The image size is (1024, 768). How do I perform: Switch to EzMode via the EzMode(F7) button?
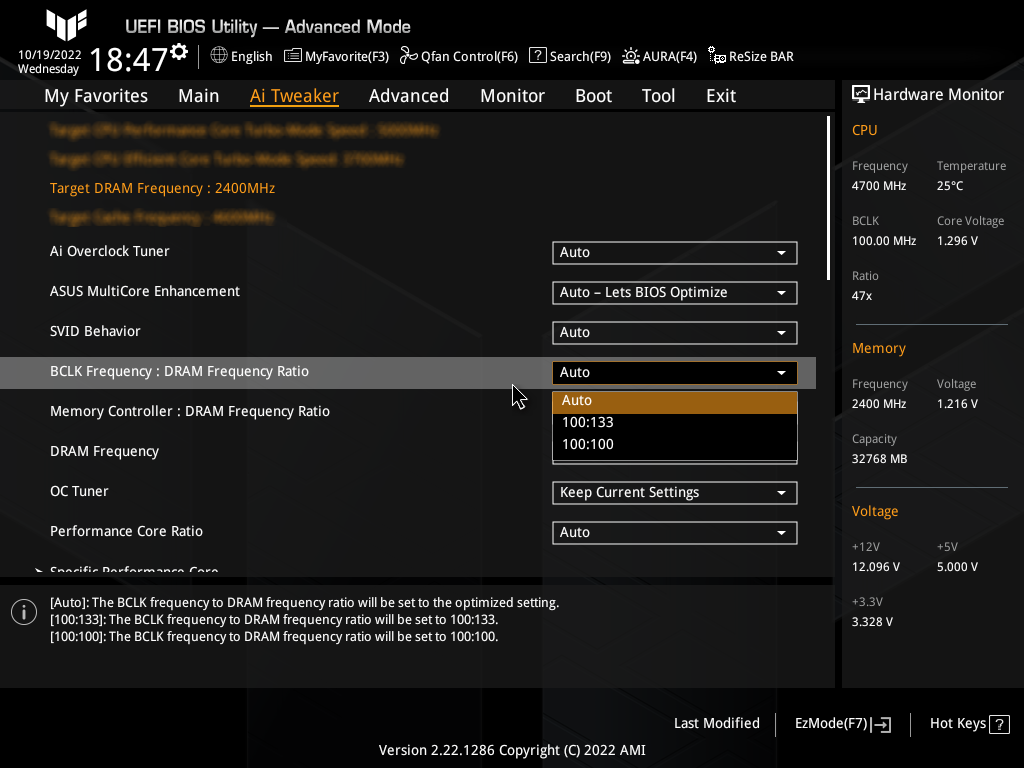[841, 723]
